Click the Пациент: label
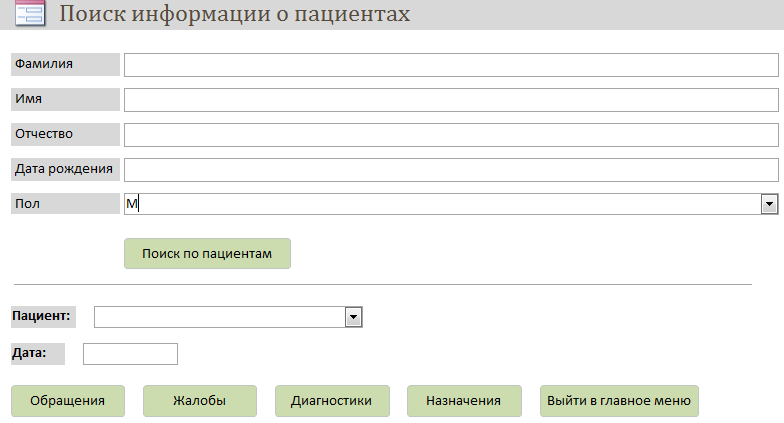This screenshot has height=423, width=784. coord(41,316)
